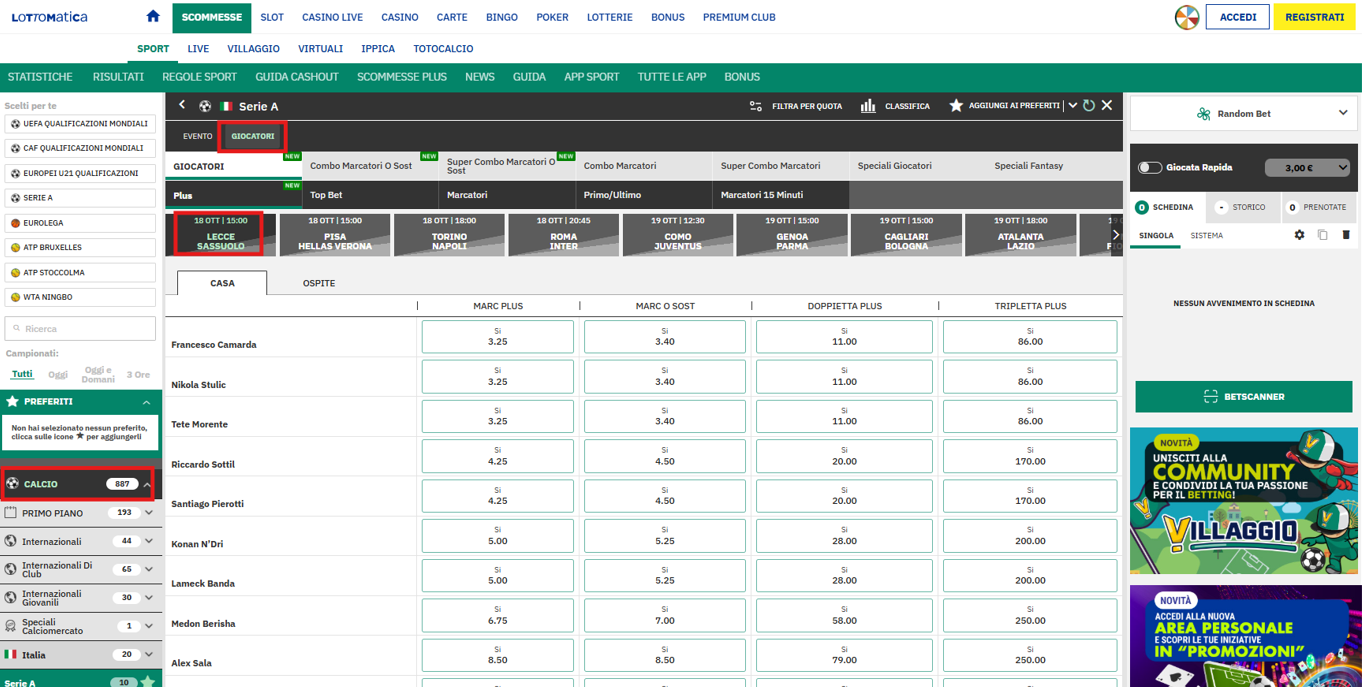This screenshot has width=1362, height=687.
Task: Open the 3,00 € stake dropdown
Action: tap(1307, 168)
